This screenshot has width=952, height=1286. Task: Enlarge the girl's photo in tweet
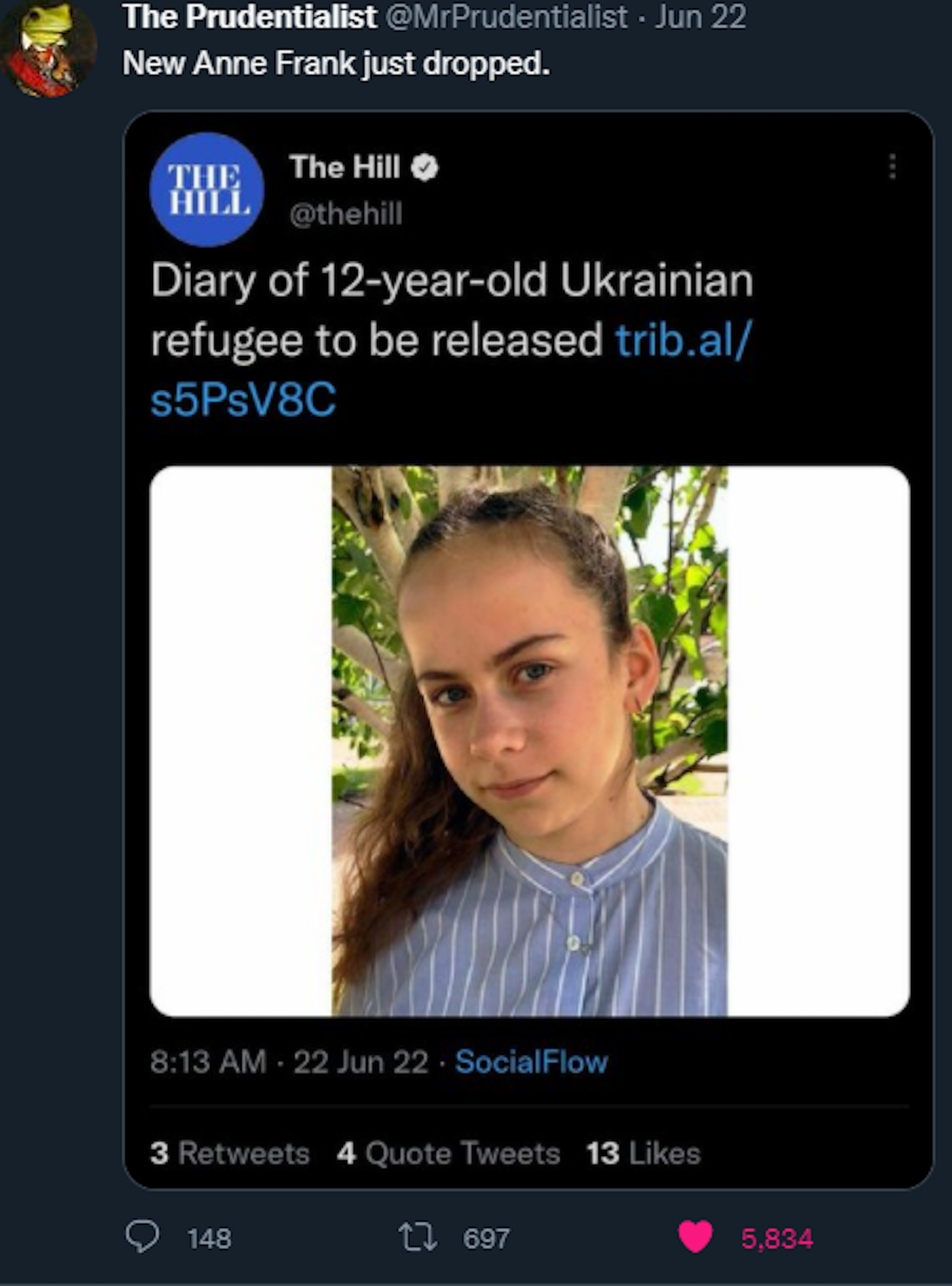529,741
